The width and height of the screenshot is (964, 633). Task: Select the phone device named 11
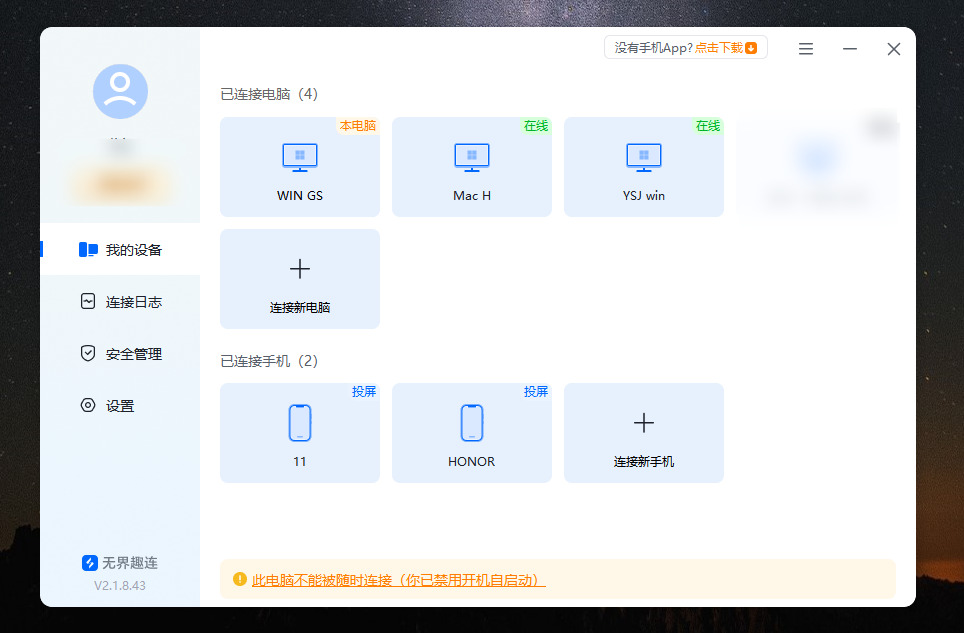[299, 430]
